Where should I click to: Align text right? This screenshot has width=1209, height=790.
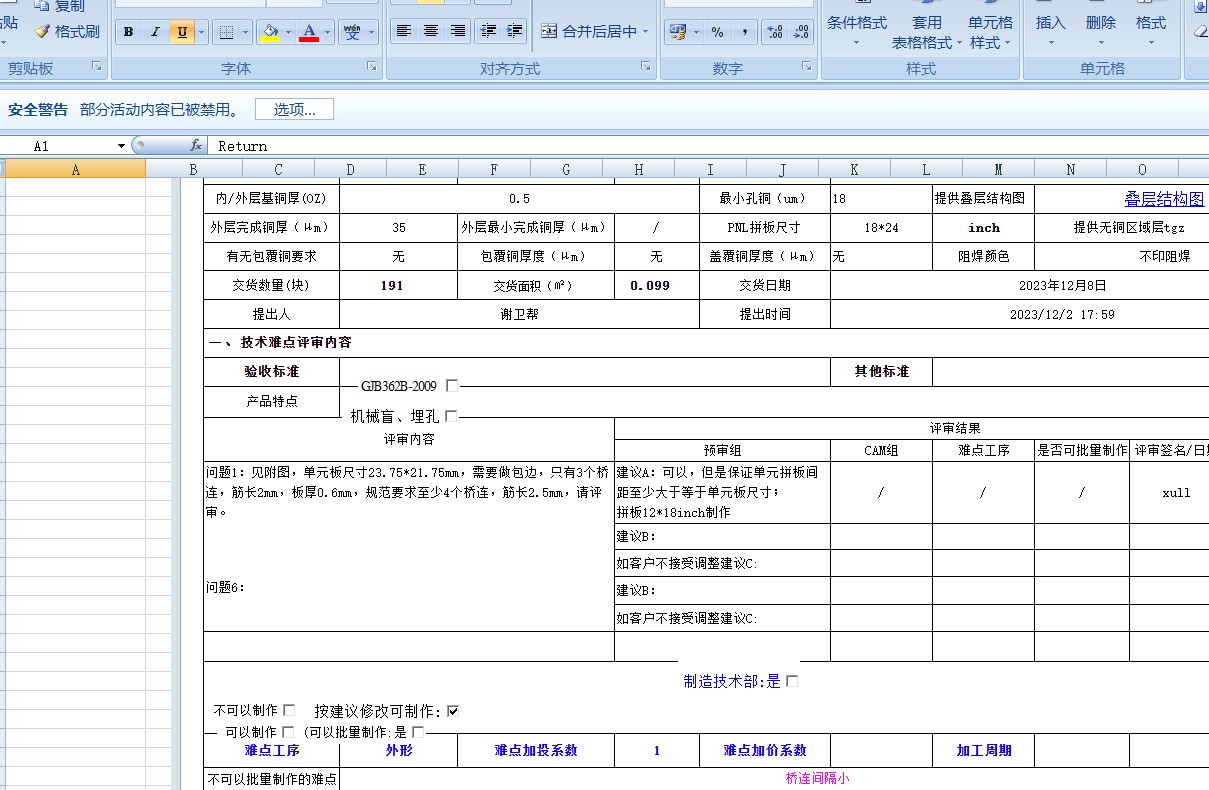[458, 31]
